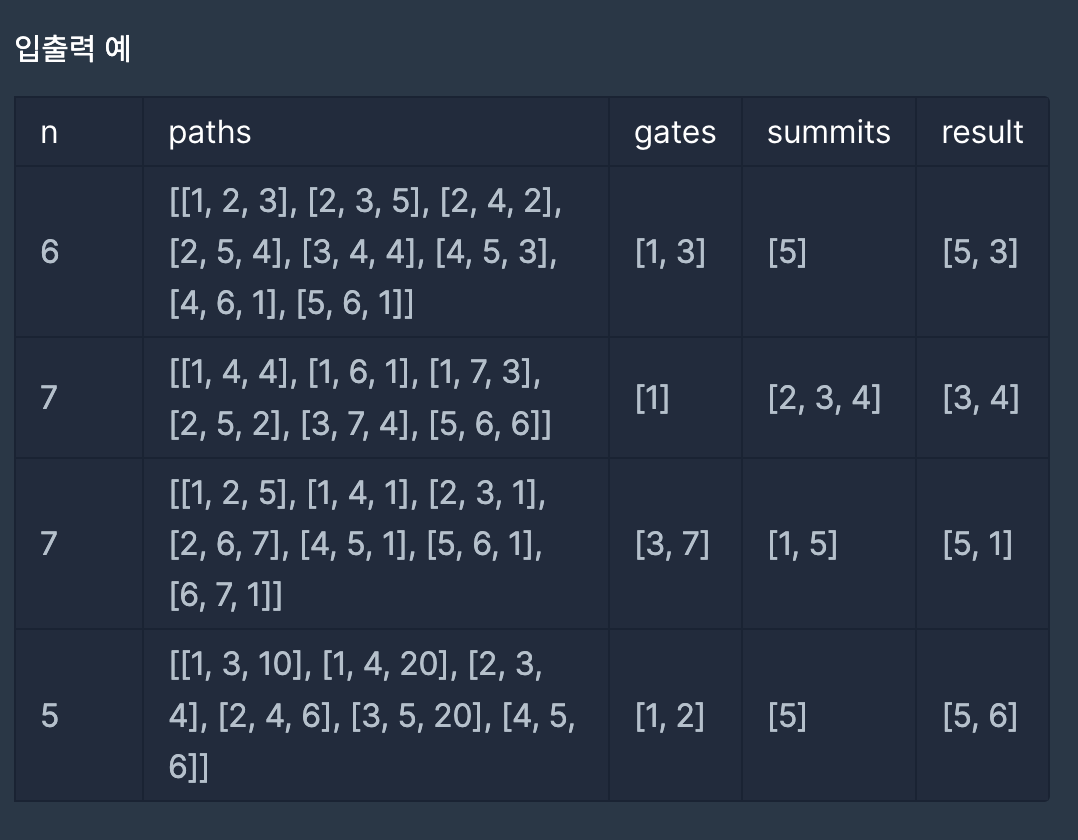Click the gates cell containing only [1]
Image resolution: width=1078 pixels, height=840 pixels.
pos(675,398)
